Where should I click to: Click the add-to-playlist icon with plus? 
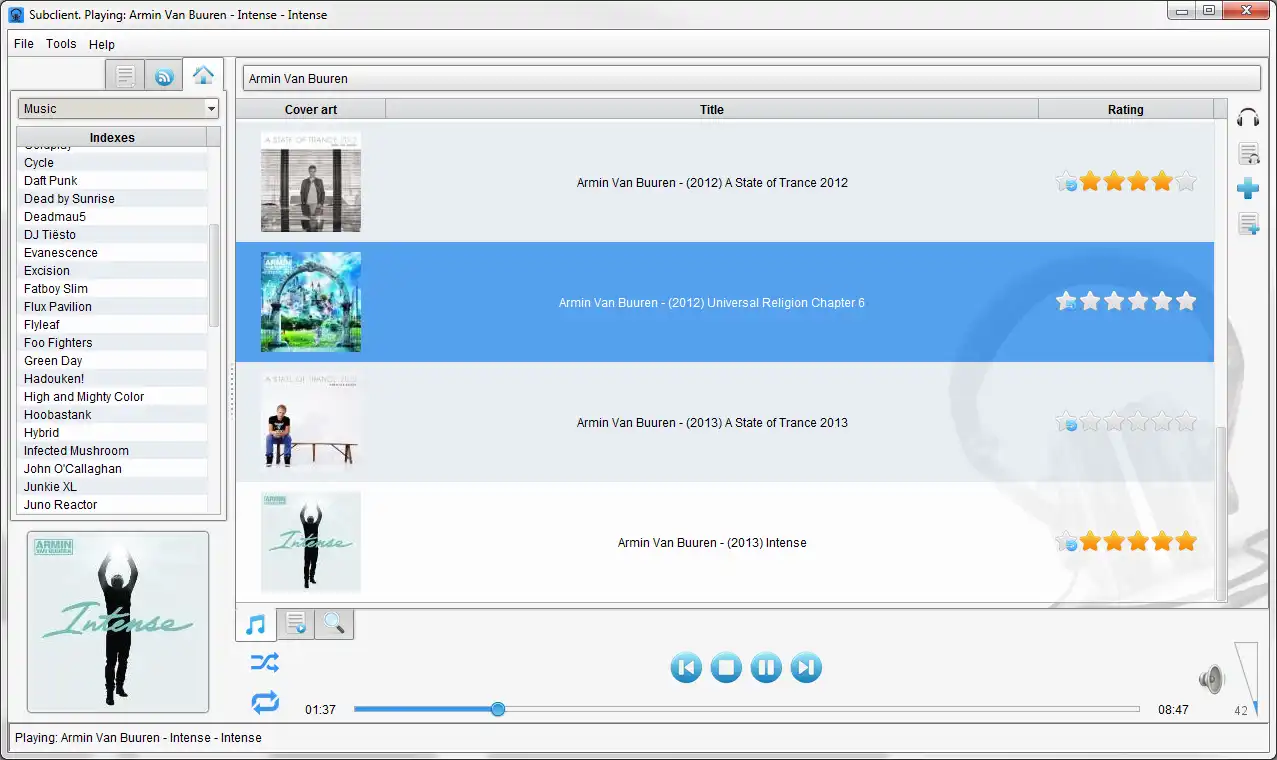(x=1248, y=224)
